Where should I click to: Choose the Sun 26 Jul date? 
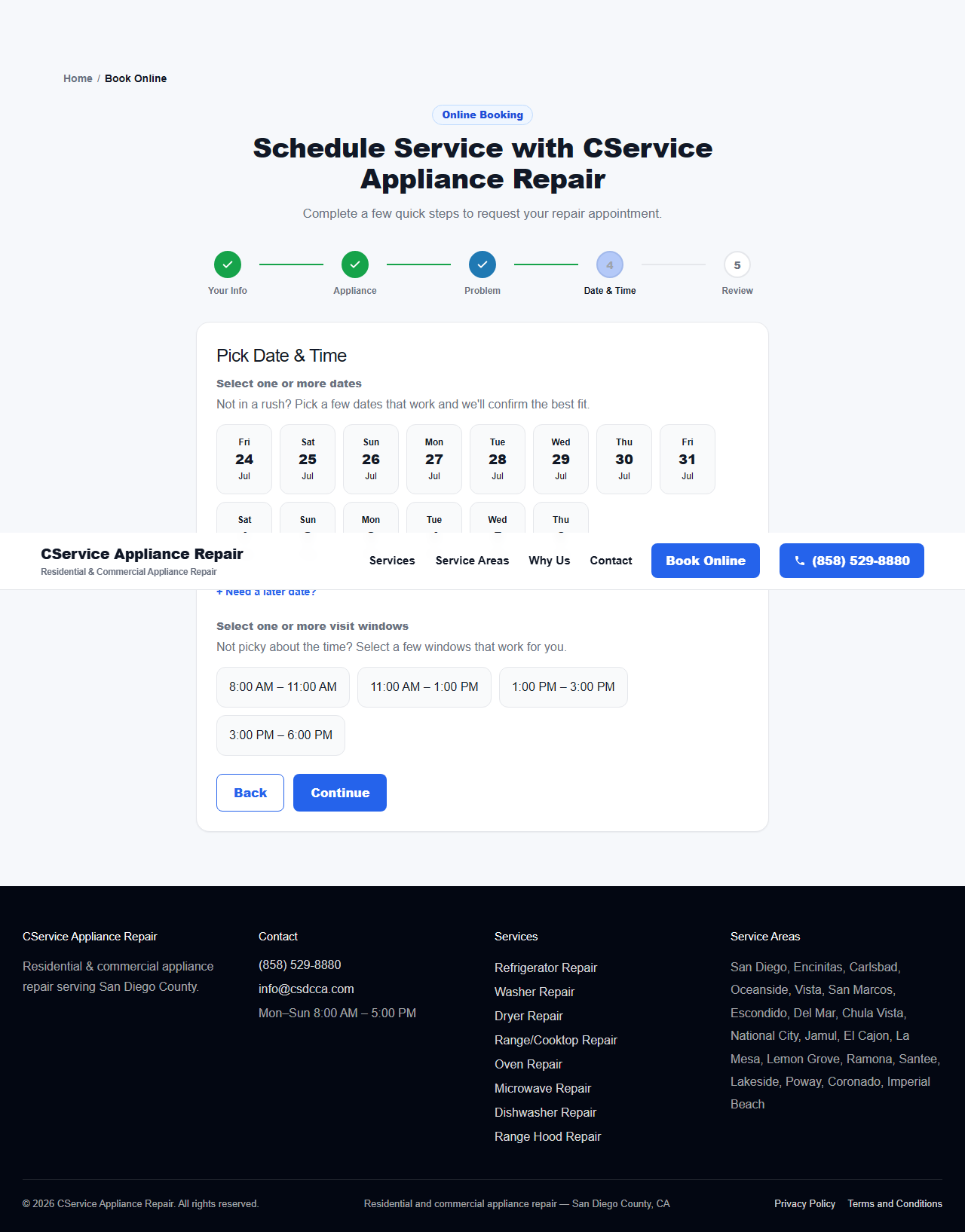coord(371,459)
